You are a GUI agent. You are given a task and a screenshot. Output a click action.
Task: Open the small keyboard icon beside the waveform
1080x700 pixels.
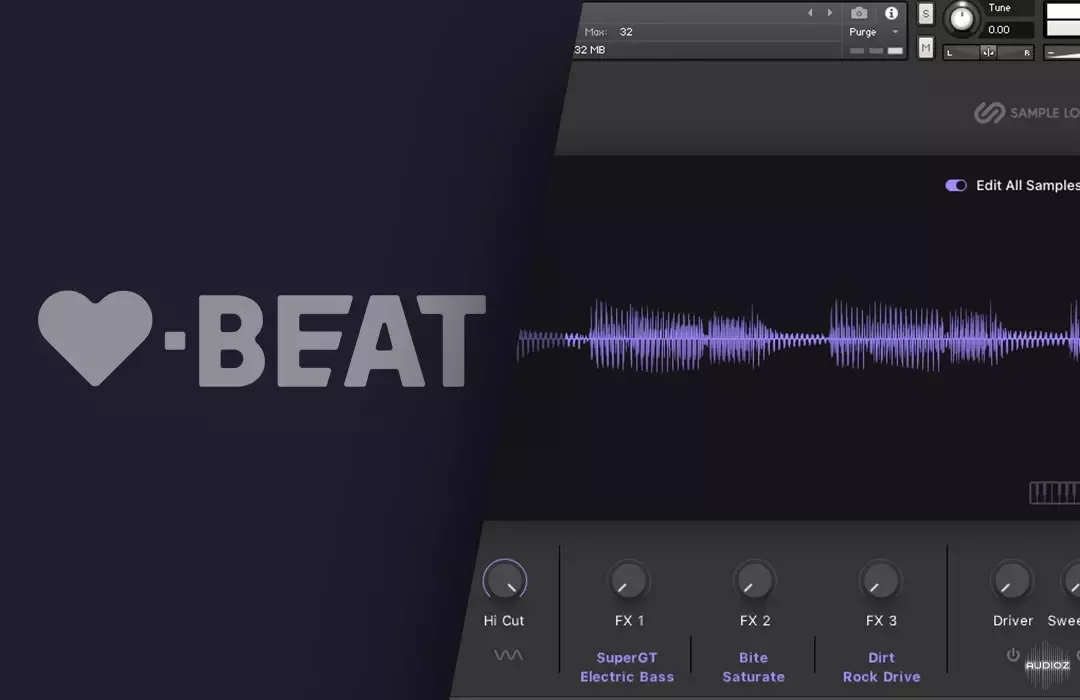coord(1055,493)
